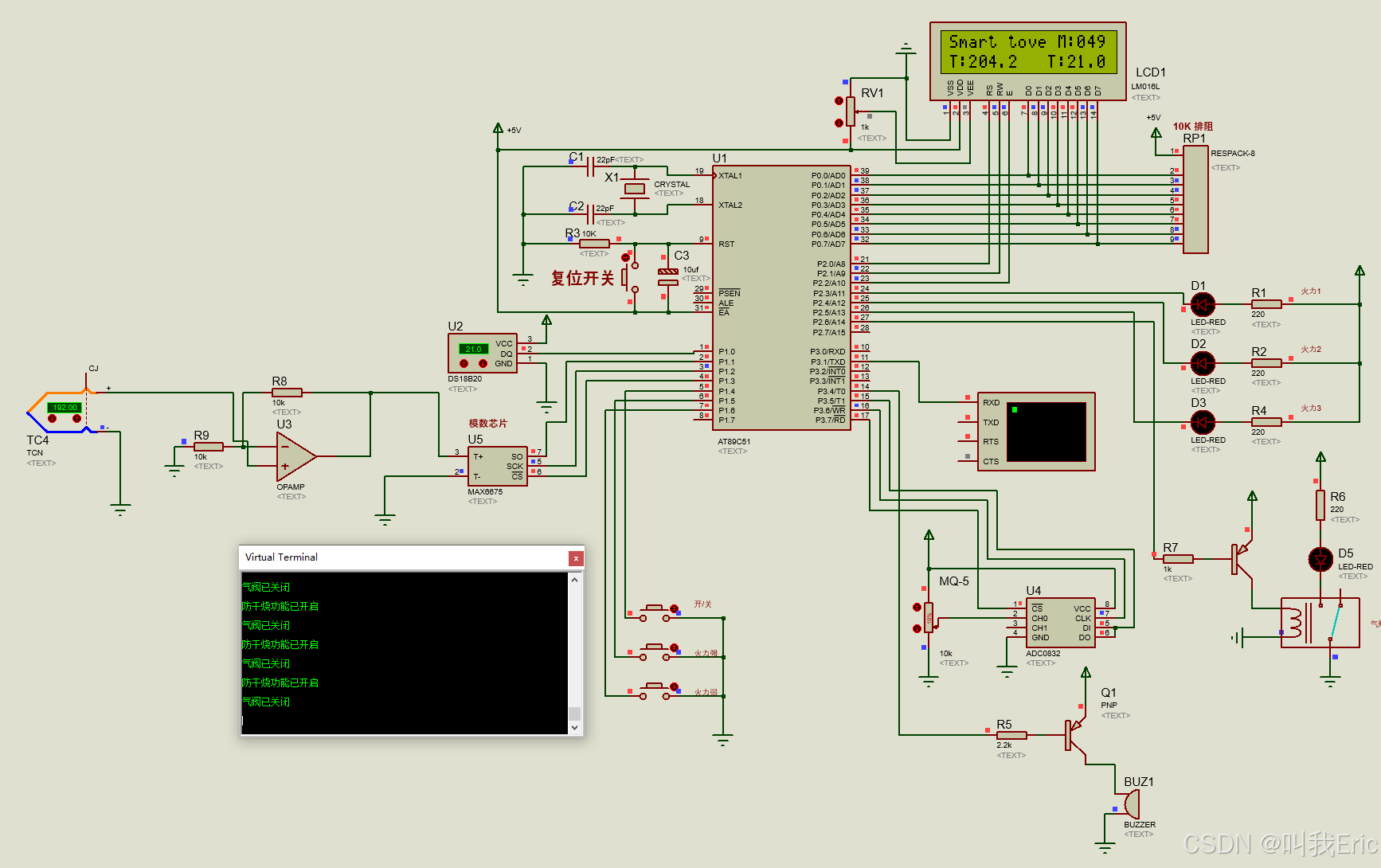Select the X1 crystal symbol

(635, 189)
